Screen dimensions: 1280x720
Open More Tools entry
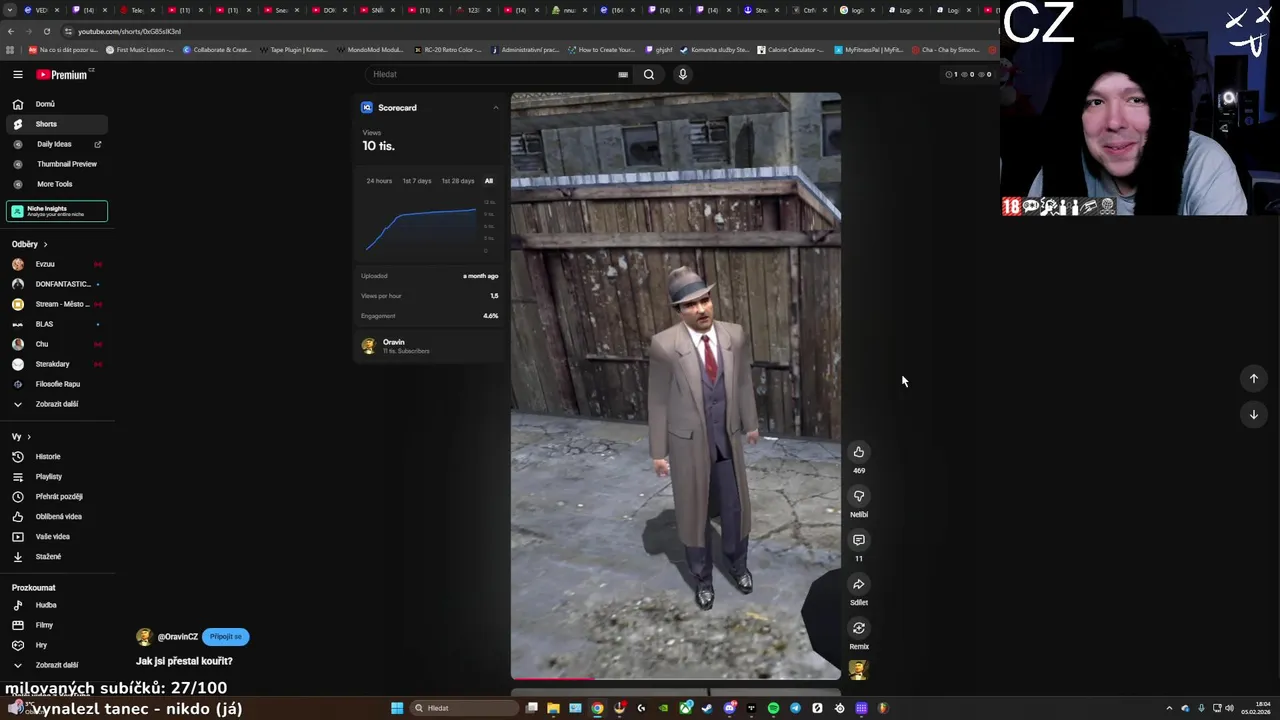coord(57,184)
